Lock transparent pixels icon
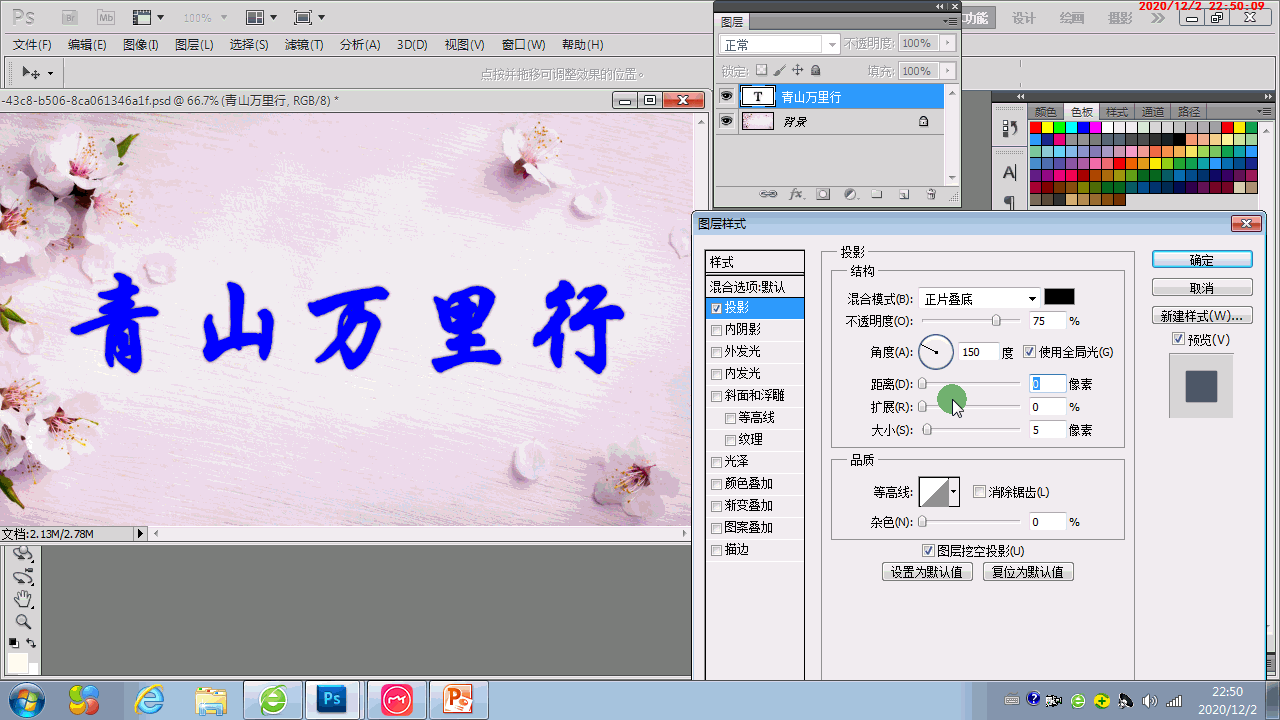 [761, 71]
